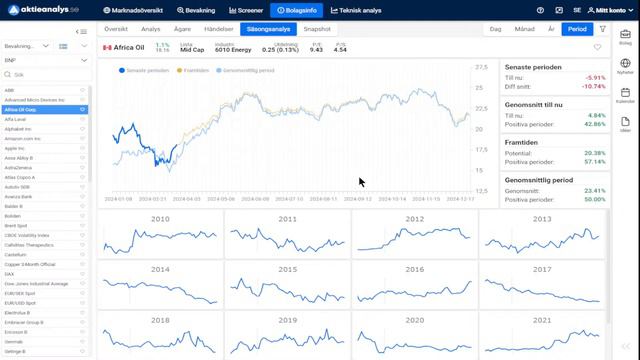This screenshot has height=360, width=640.
Task: Toggle heart for Alfa Laval row
Action: point(82,119)
